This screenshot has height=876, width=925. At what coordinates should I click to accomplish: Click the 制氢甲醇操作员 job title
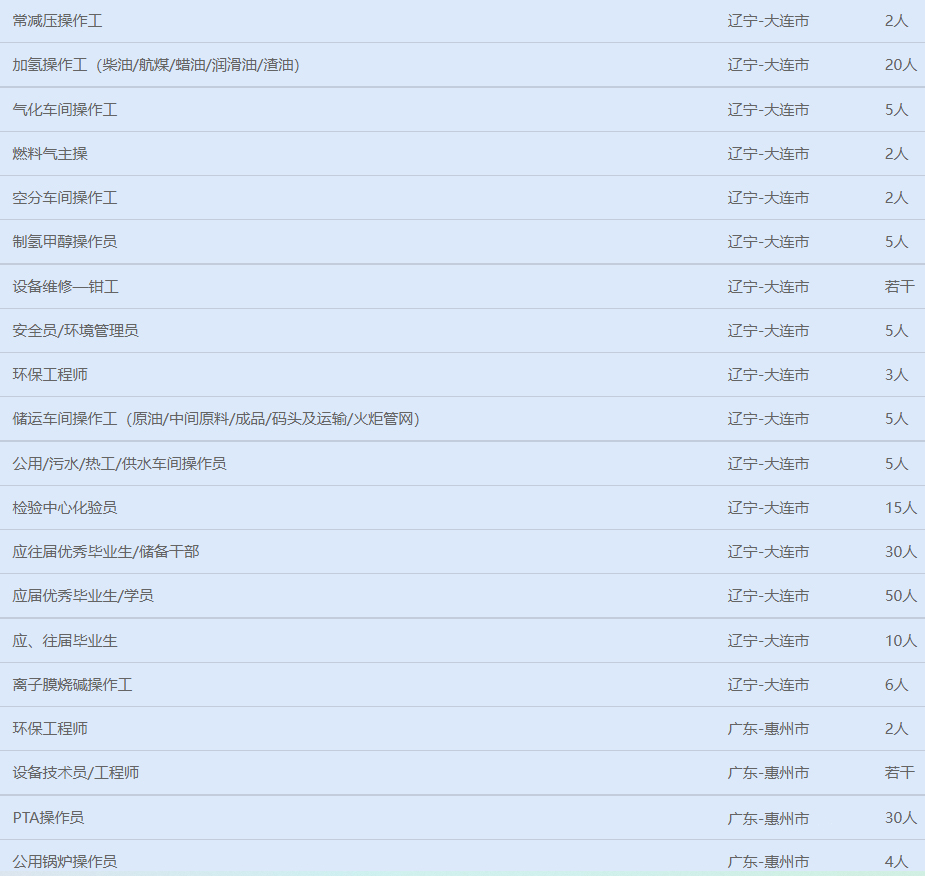click(65, 242)
